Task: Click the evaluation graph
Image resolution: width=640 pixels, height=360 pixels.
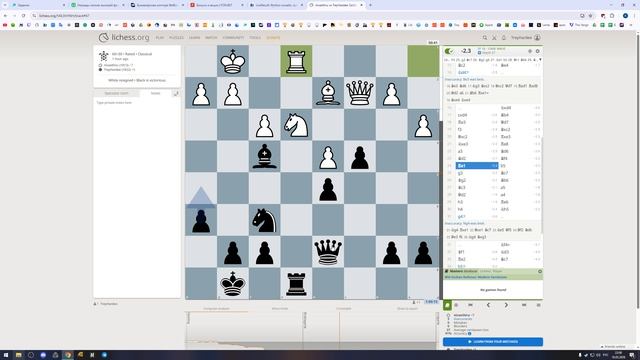Action: [x=312, y=331]
